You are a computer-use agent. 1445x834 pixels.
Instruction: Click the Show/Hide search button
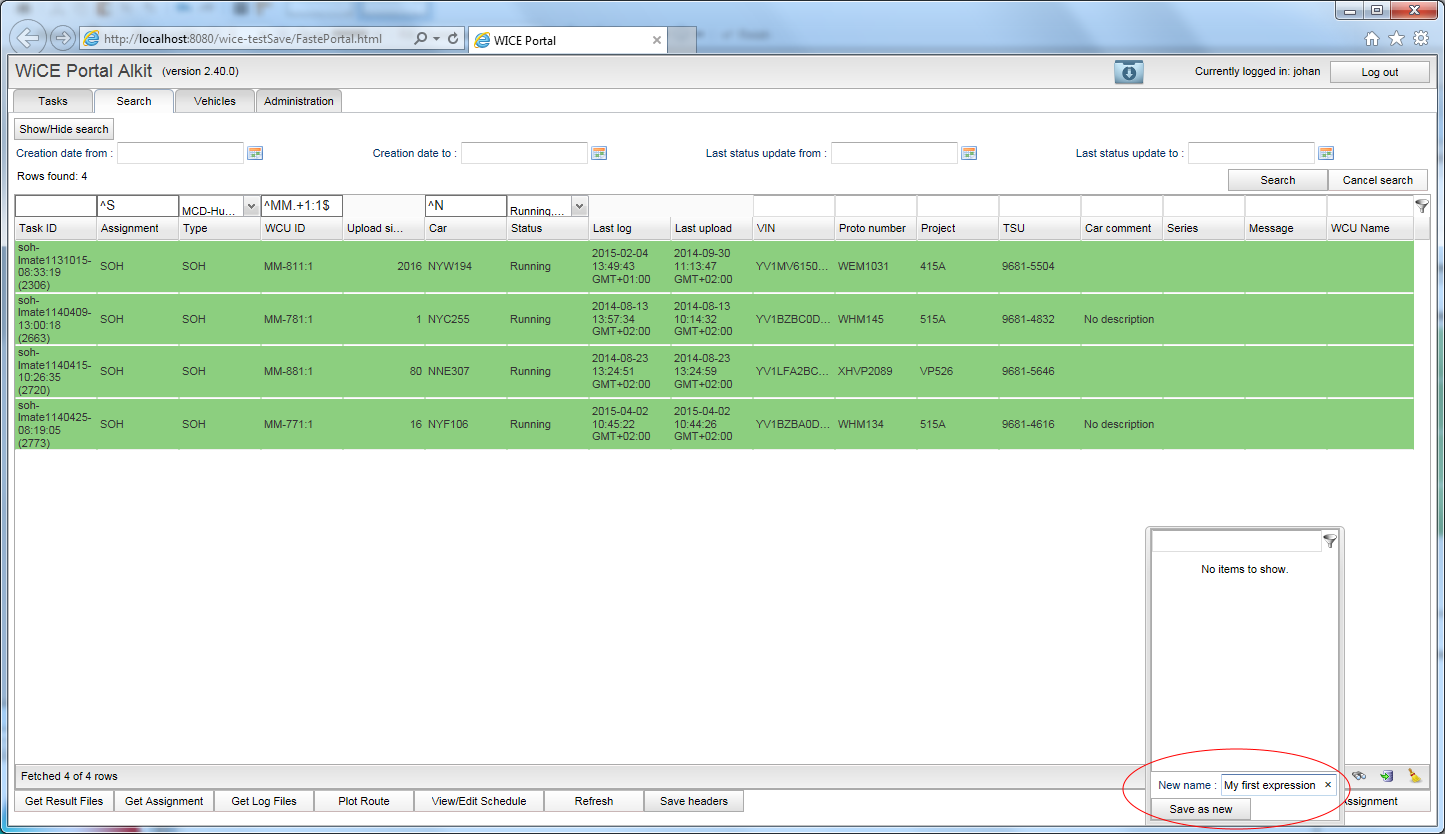(65, 129)
